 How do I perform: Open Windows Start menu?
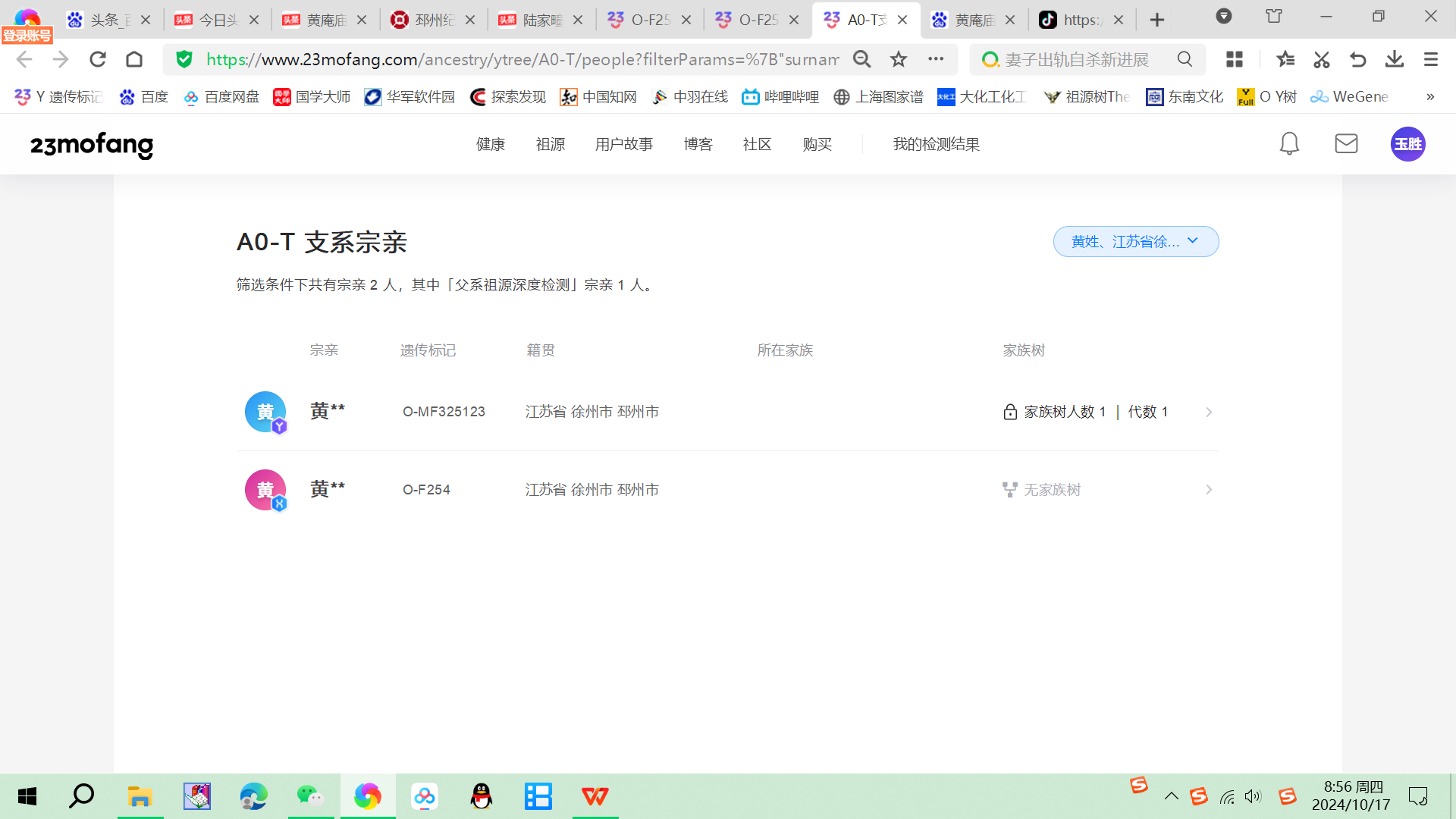[27, 796]
